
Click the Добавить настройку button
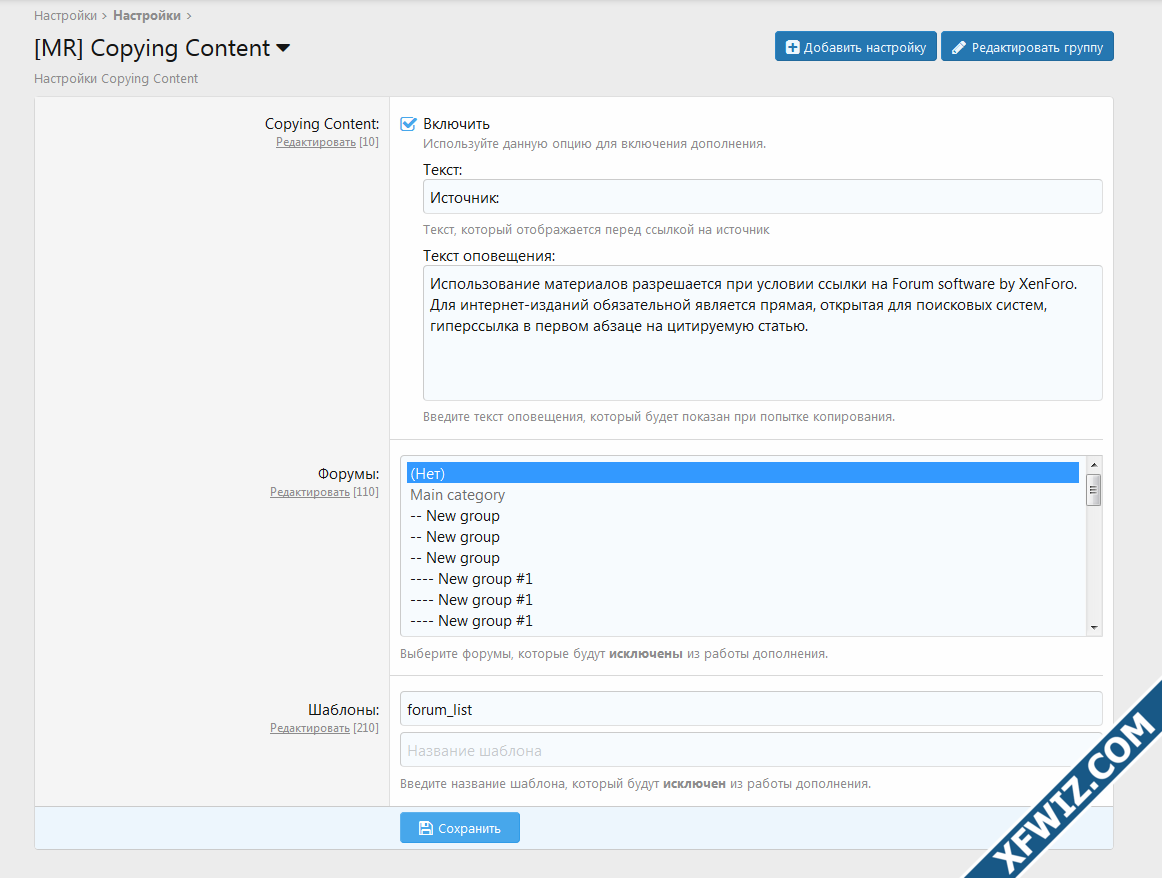(855, 47)
